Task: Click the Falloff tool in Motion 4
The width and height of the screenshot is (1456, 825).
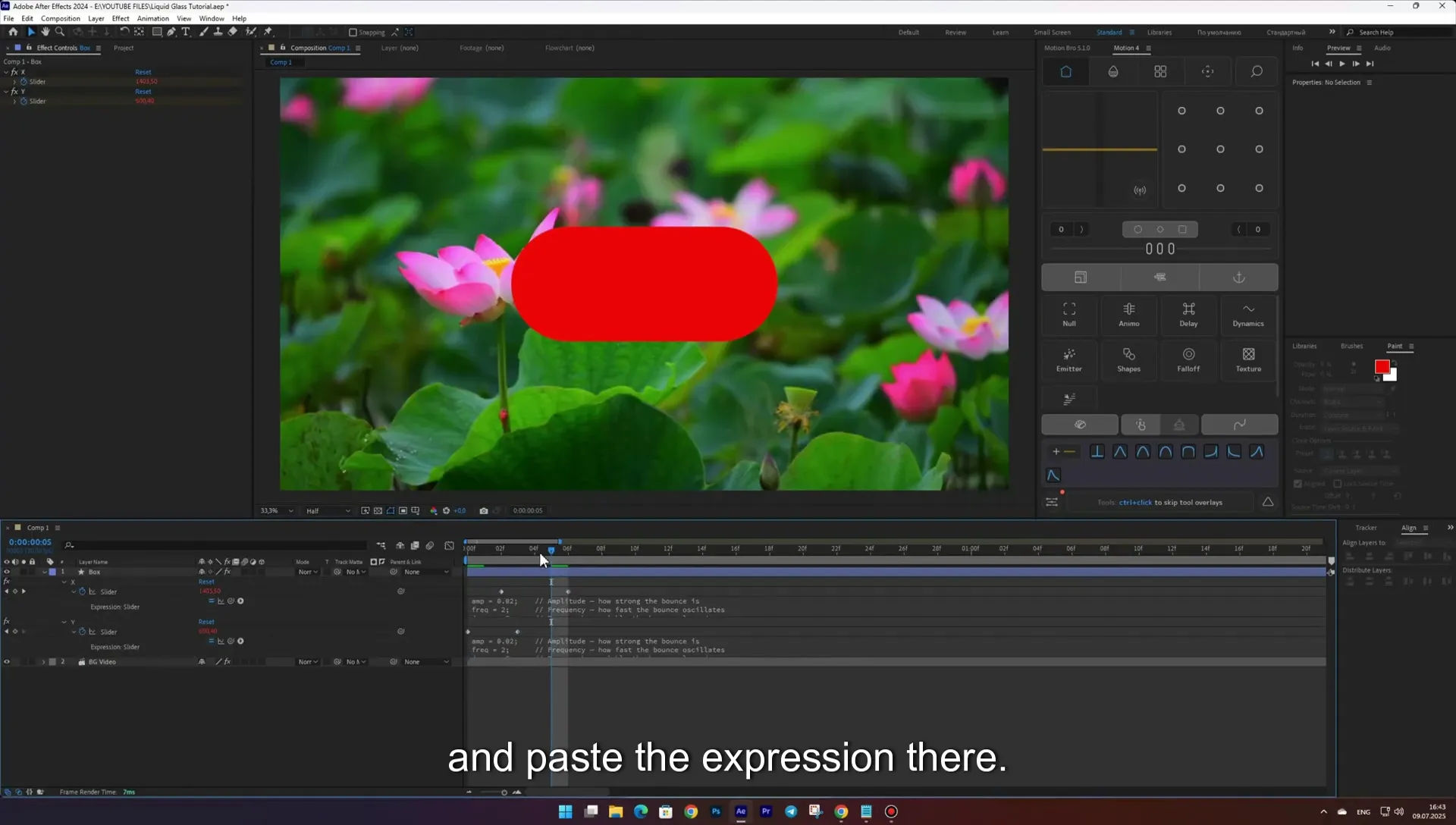Action: point(1188,360)
